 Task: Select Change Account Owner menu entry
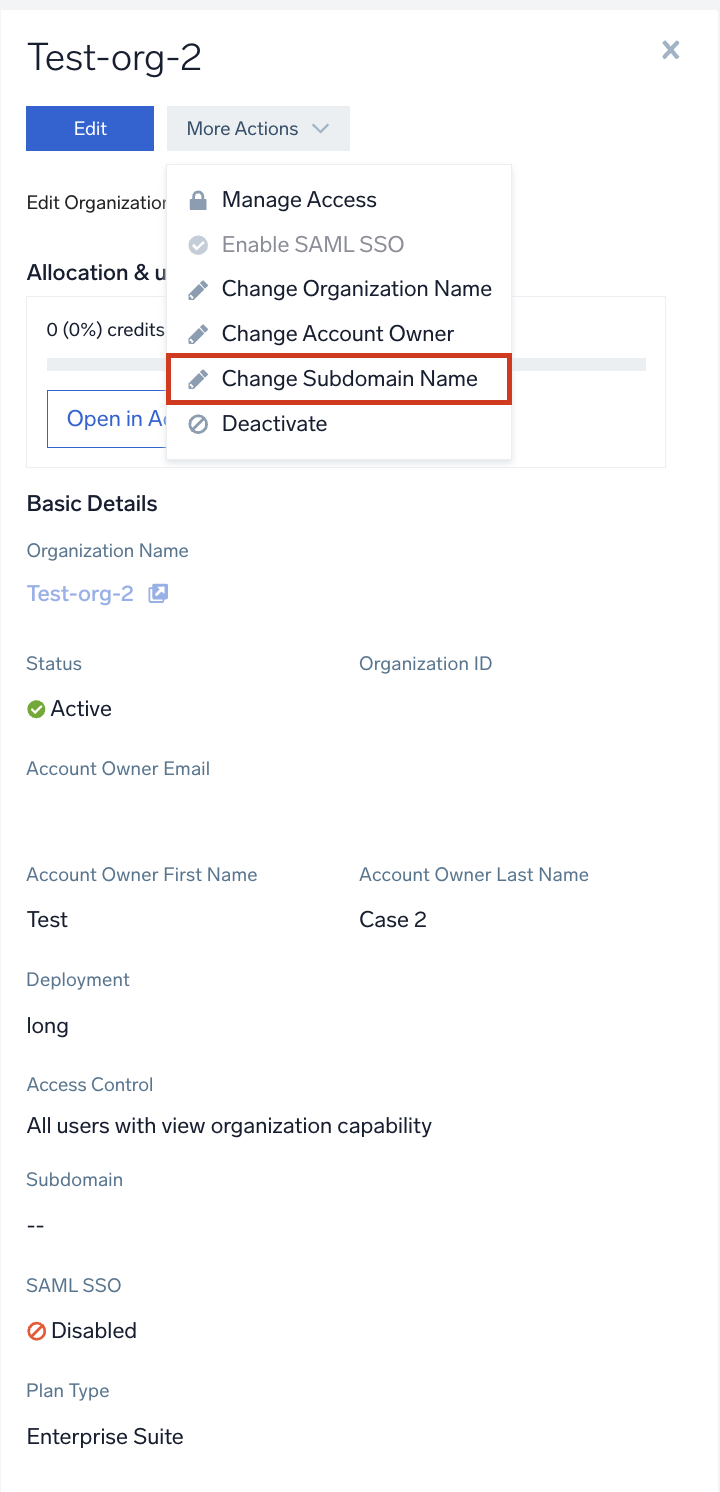click(337, 334)
